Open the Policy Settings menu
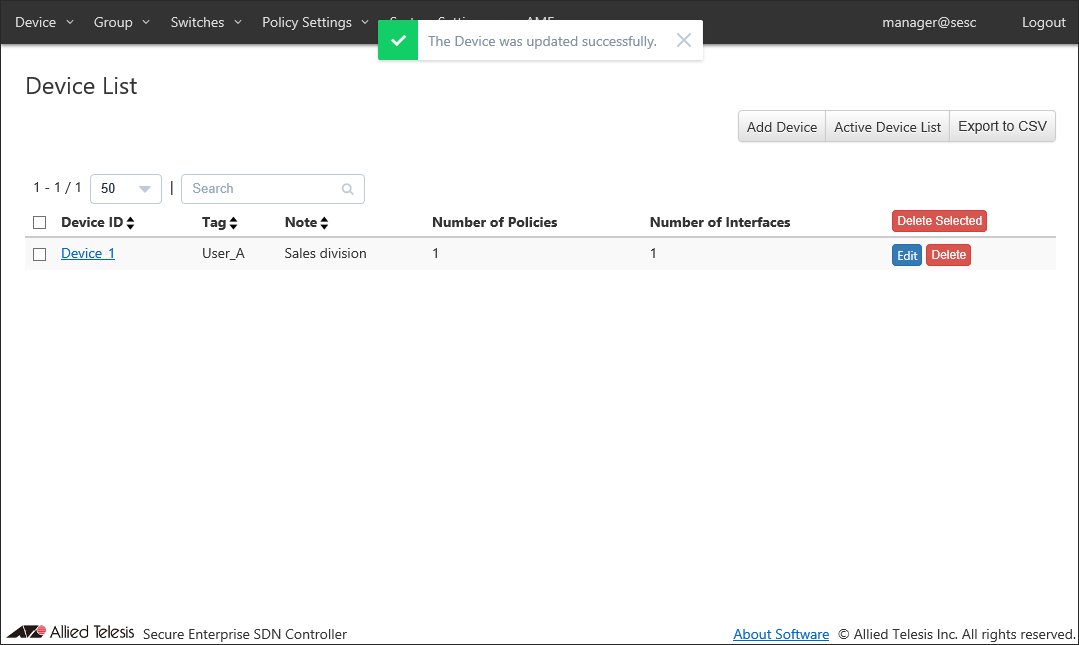Screen dimensions: 1079x645 [x=315, y=22]
